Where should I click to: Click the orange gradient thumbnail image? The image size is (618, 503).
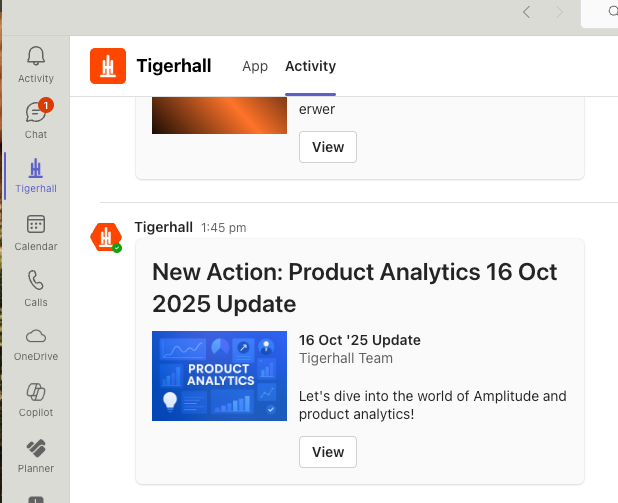(220, 116)
